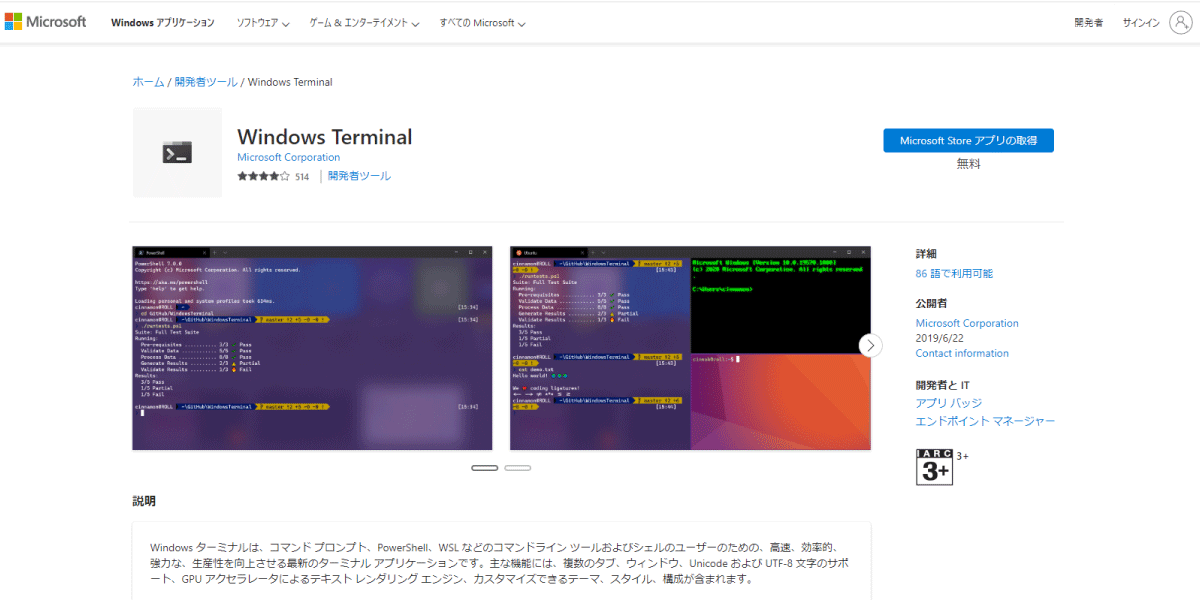Open the first PowerShell screenshot thumbnail
The height and width of the screenshot is (600, 1200).
pyautogui.click(x=312, y=348)
